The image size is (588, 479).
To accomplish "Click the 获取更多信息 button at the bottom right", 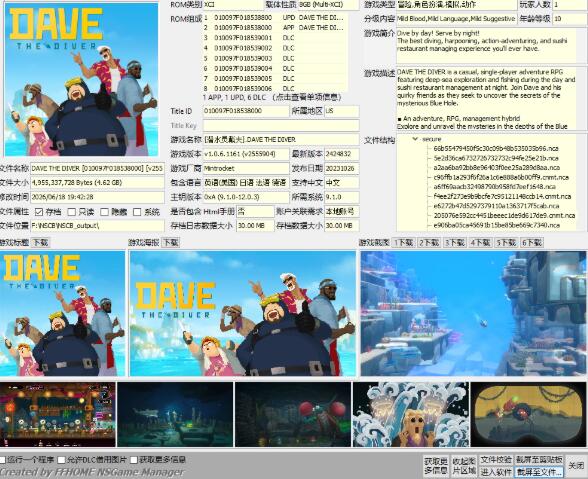I will [x=436, y=465].
